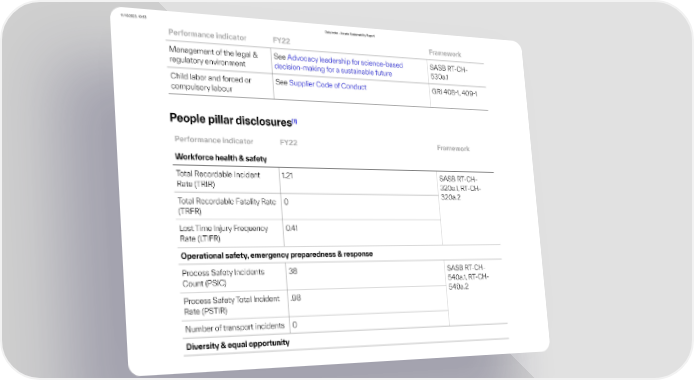Click the Operational safety, emergency preparedness & response header
694x380 pixels.
coord(277,255)
